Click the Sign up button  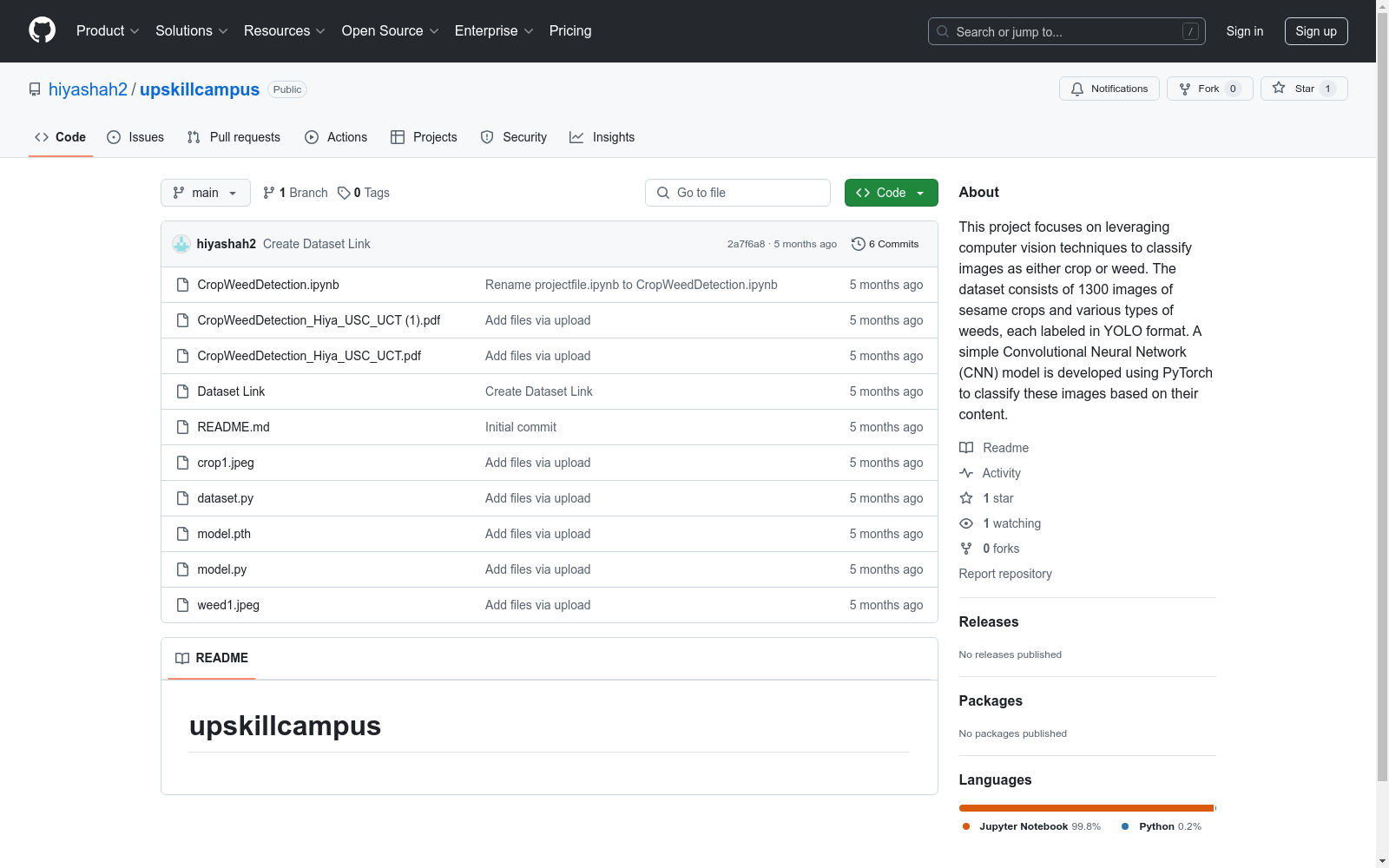coord(1316,31)
